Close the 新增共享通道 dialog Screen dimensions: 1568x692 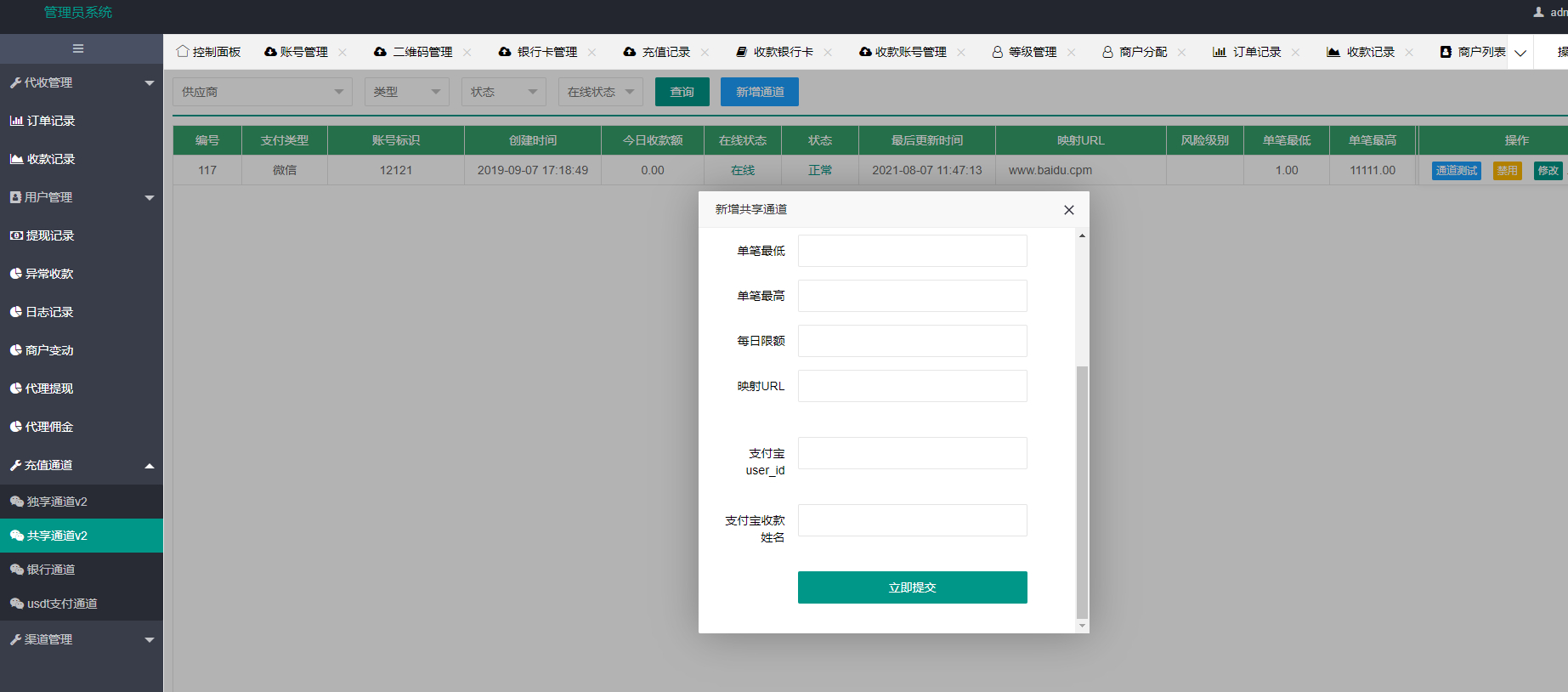point(1069,210)
